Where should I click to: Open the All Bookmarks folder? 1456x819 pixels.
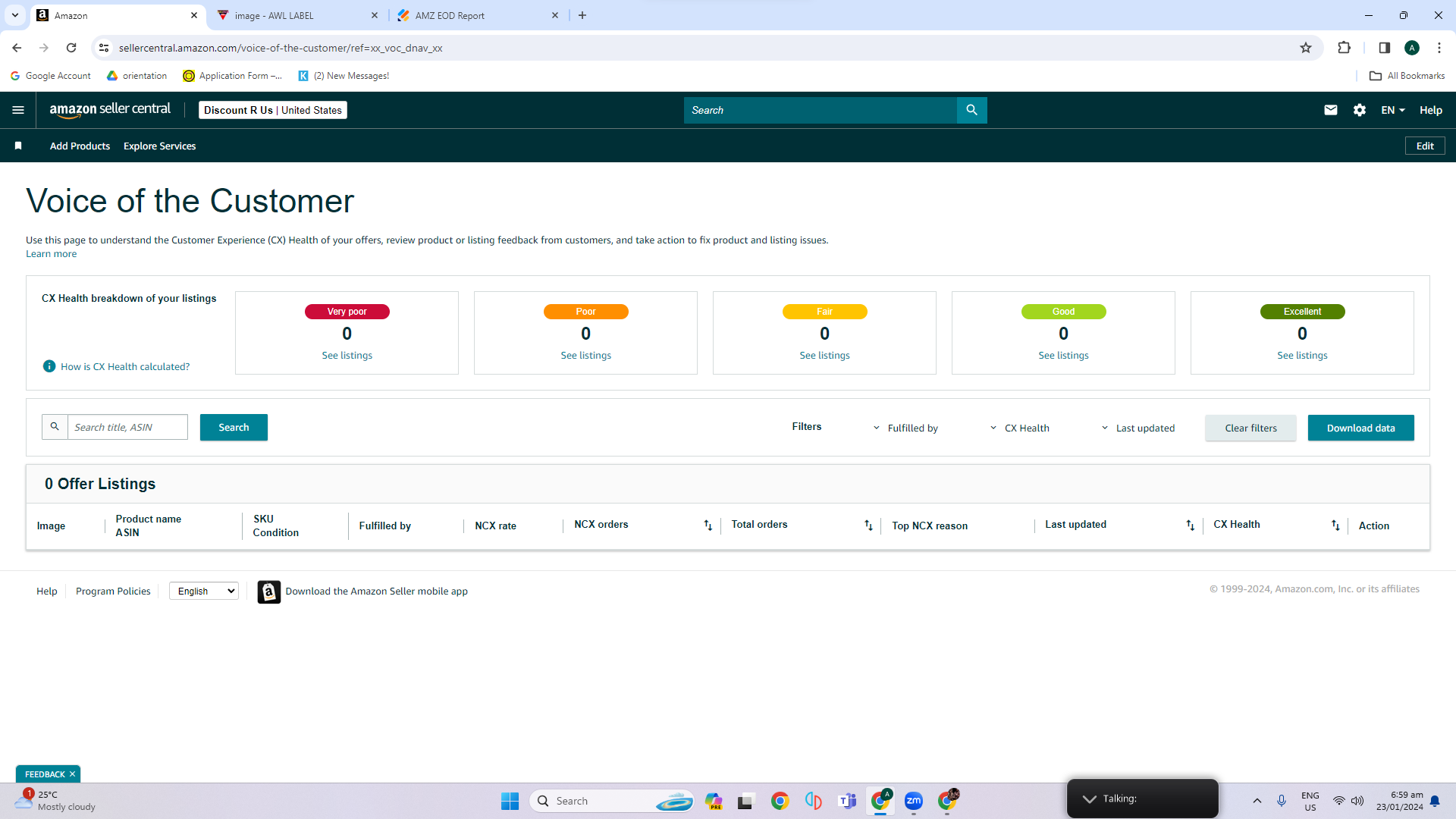point(1407,76)
